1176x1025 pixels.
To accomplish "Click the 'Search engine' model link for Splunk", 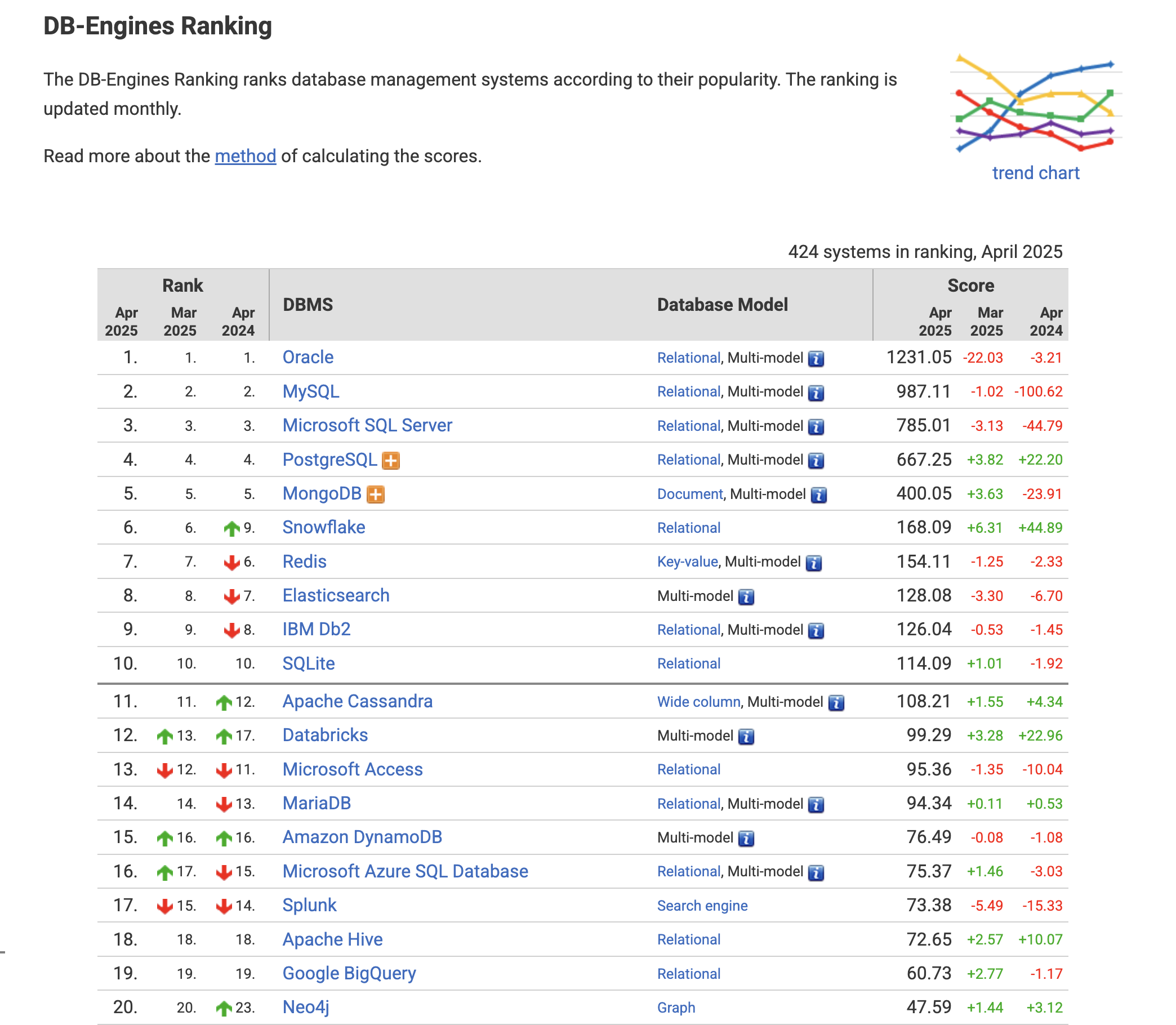I will [702, 906].
